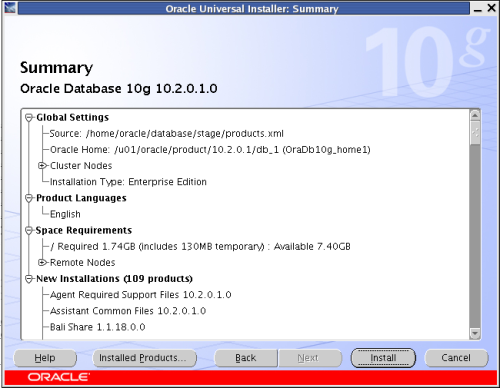Select Agent Required Support Files row

tap(140, 295)
